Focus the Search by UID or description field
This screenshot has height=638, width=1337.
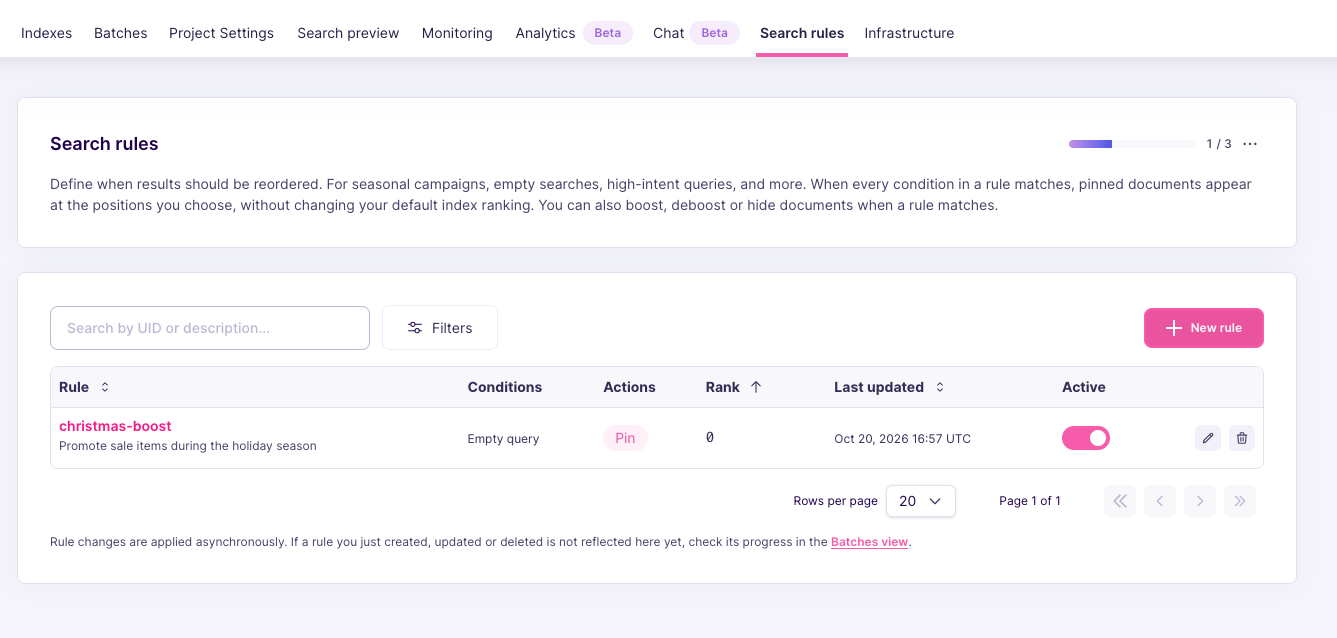point(210,328)
